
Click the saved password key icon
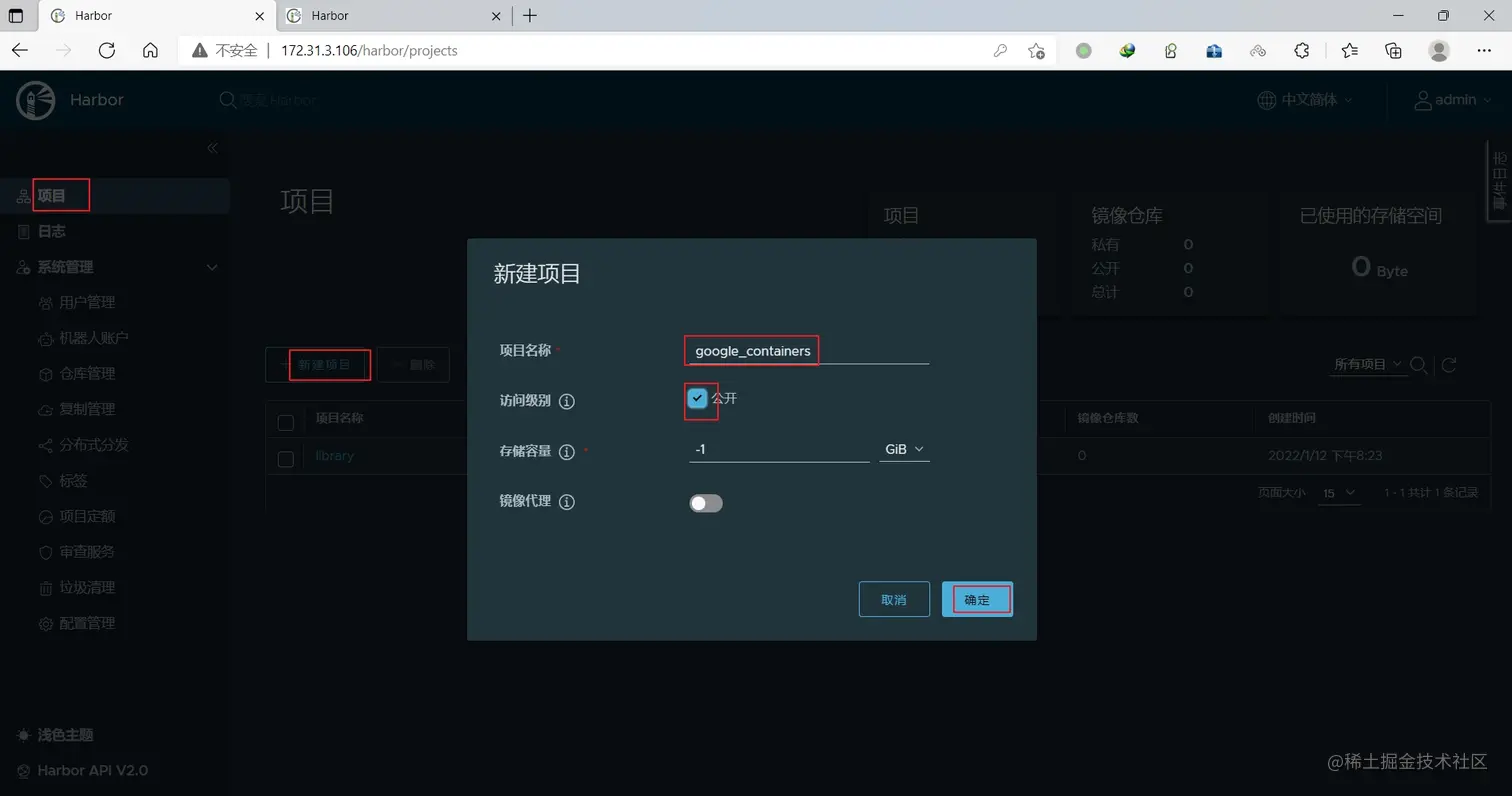tap(1000, 50)
